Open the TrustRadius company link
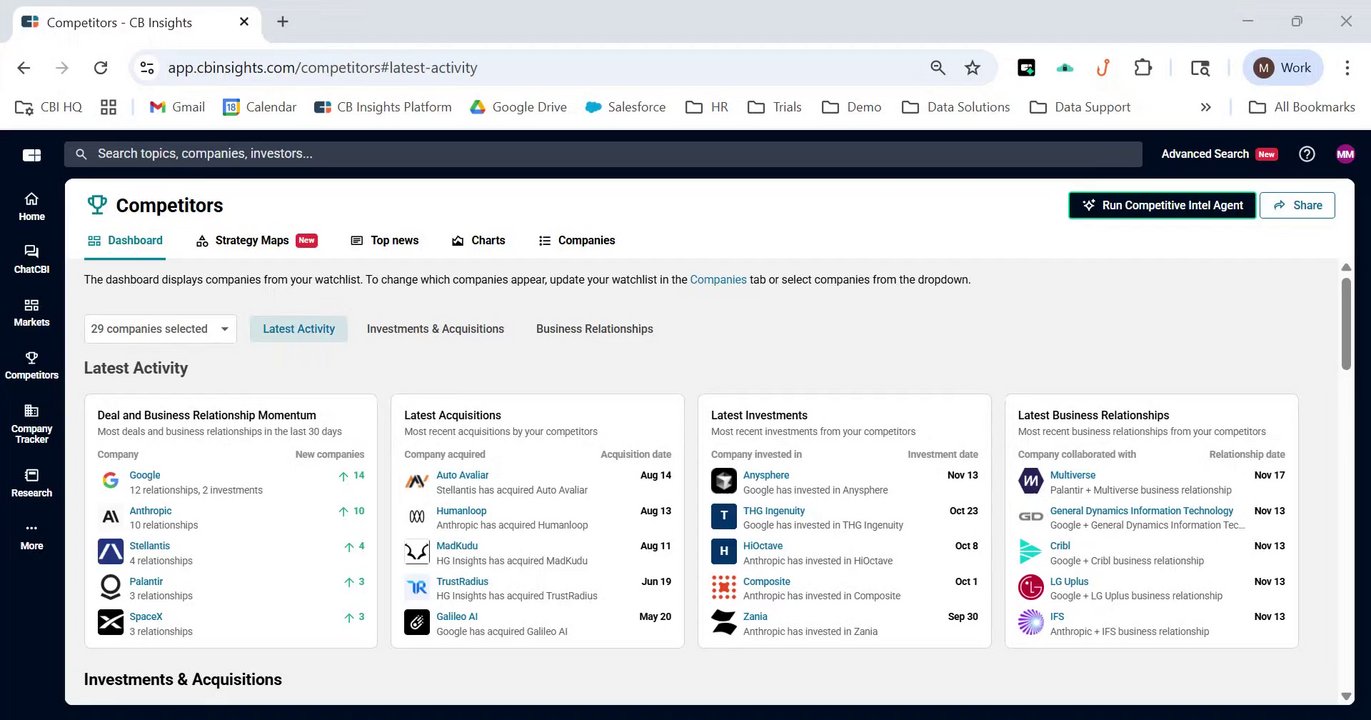 click(462, 581)
